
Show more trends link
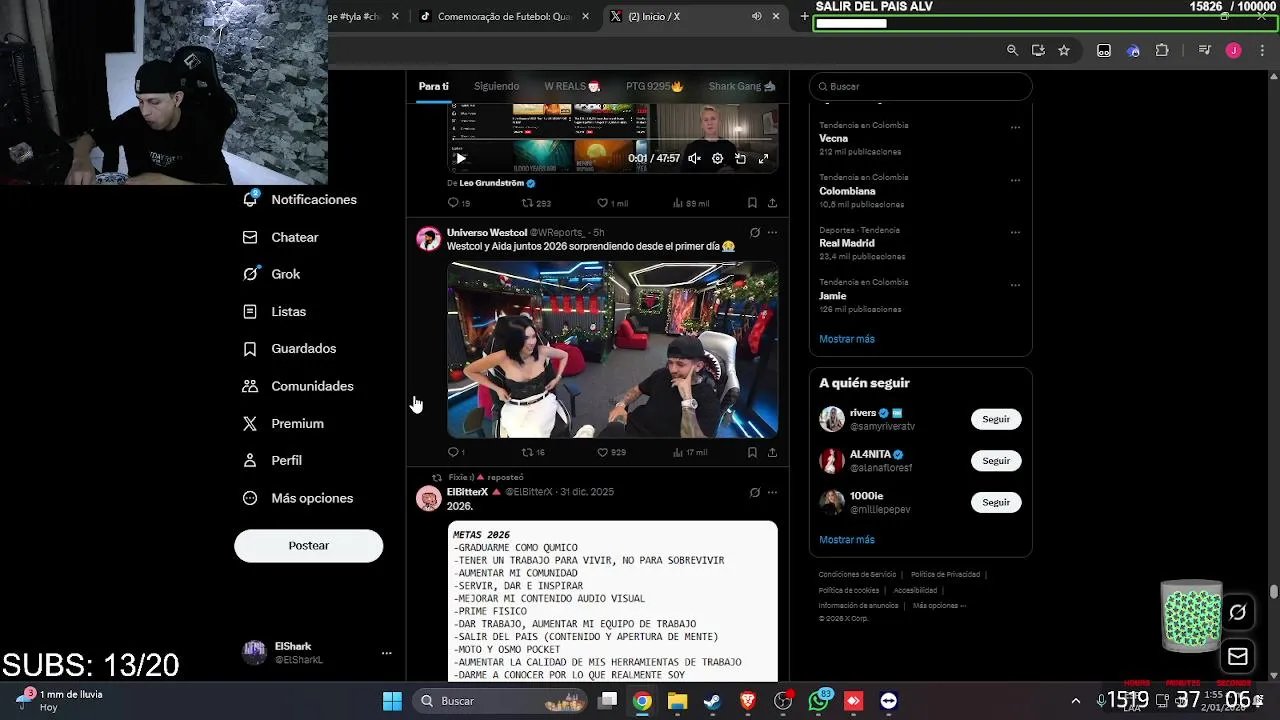click(847, 339)
